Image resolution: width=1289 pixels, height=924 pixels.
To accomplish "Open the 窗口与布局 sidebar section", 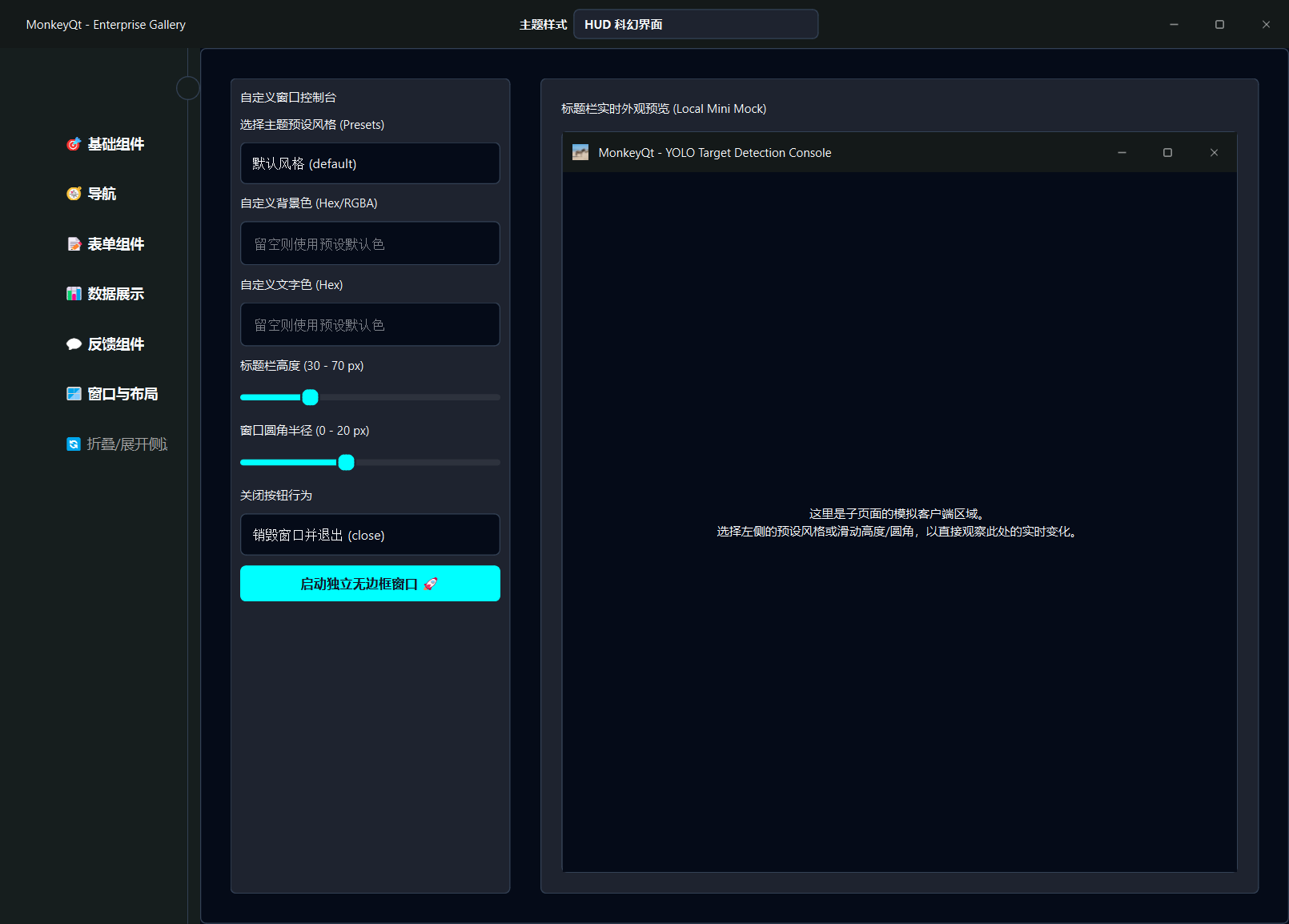I will (x=112, y=394).
